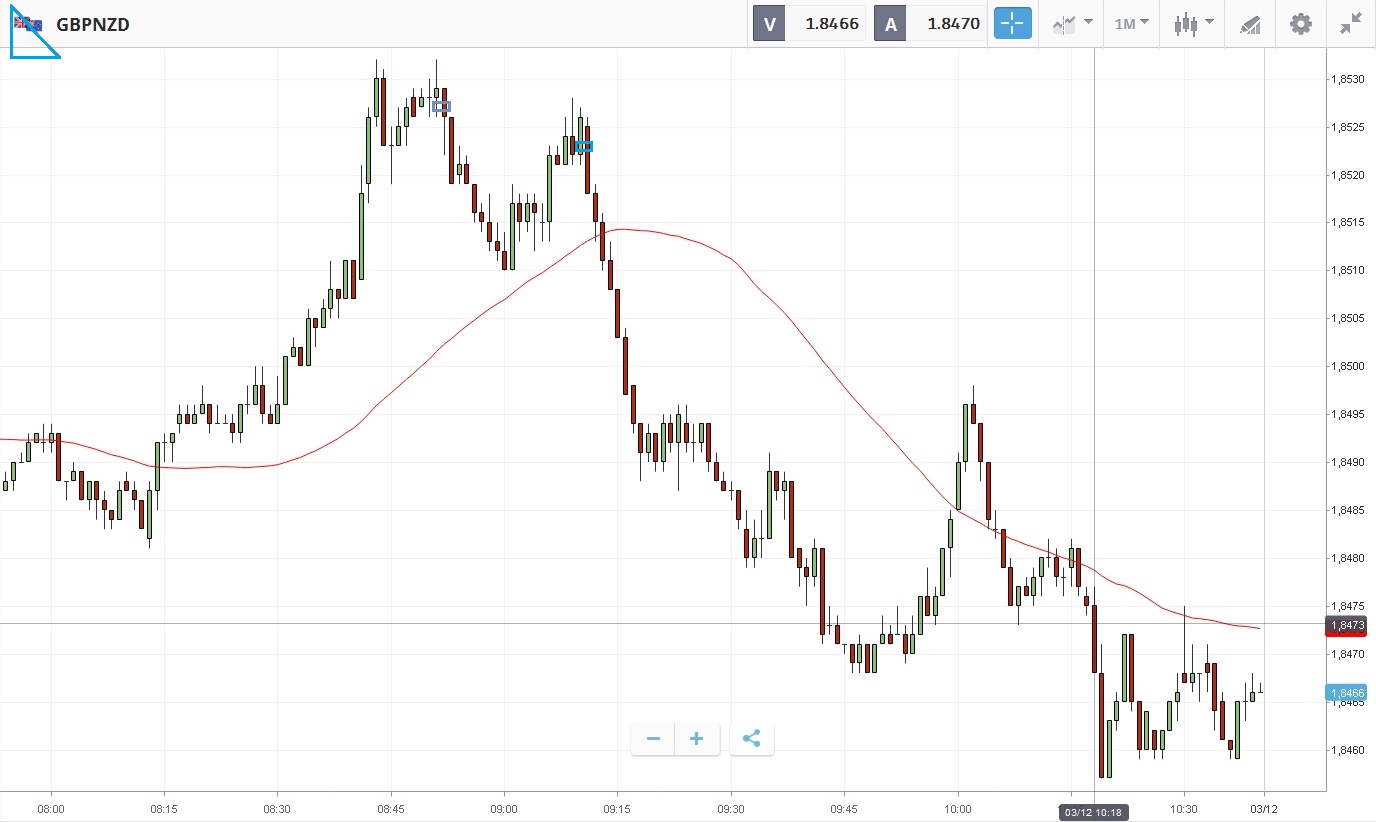
Task: Click the blue 1.8466 current price label
Action: click(1346, 692)
